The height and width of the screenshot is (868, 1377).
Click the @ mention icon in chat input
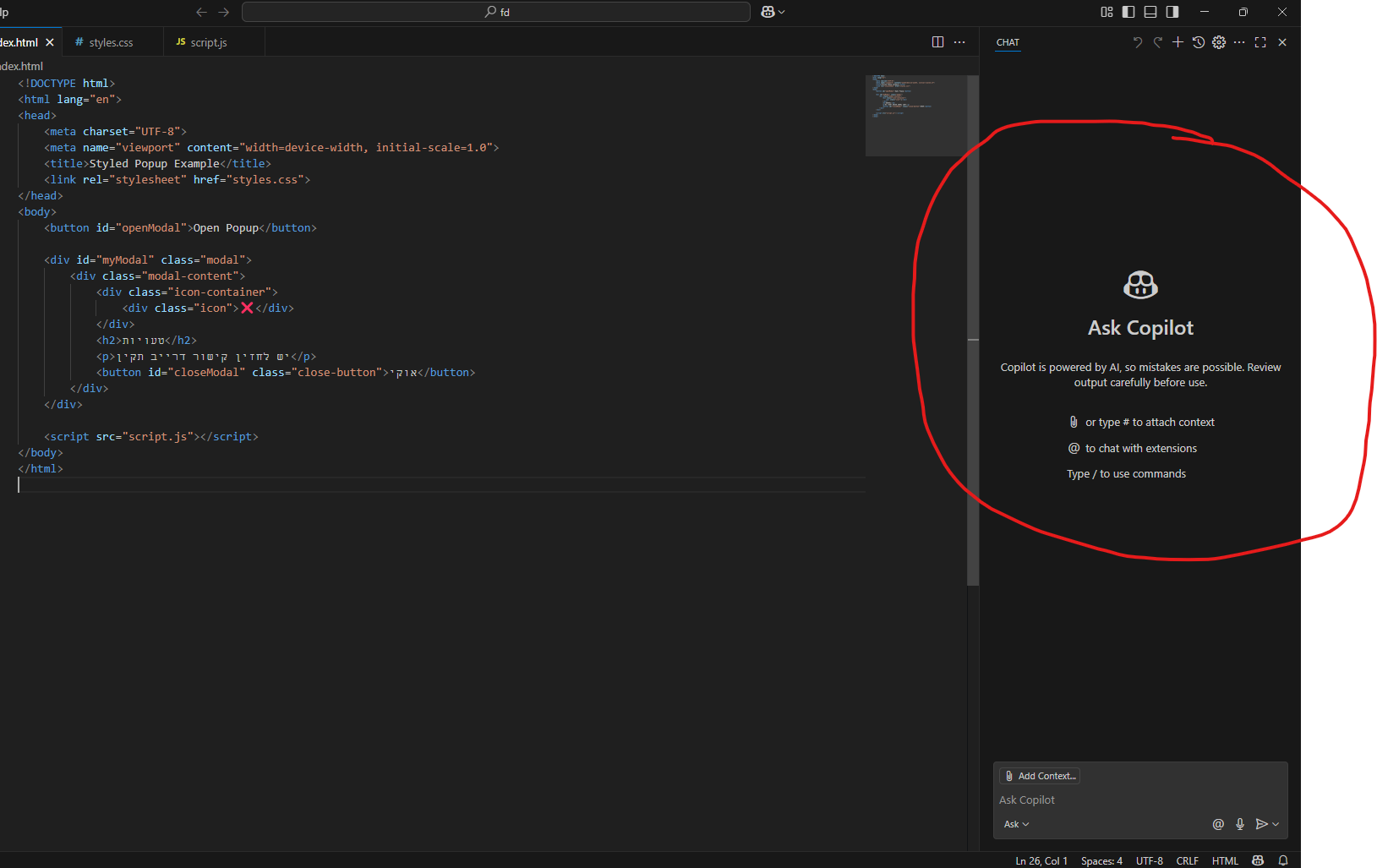click(x=1218, y=824)
